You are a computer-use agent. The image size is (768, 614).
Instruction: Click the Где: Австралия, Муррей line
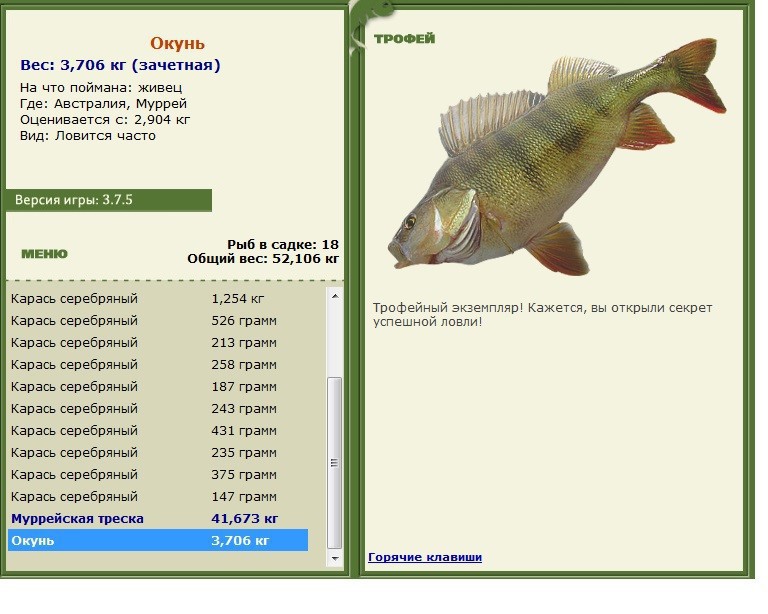point(103,104)
